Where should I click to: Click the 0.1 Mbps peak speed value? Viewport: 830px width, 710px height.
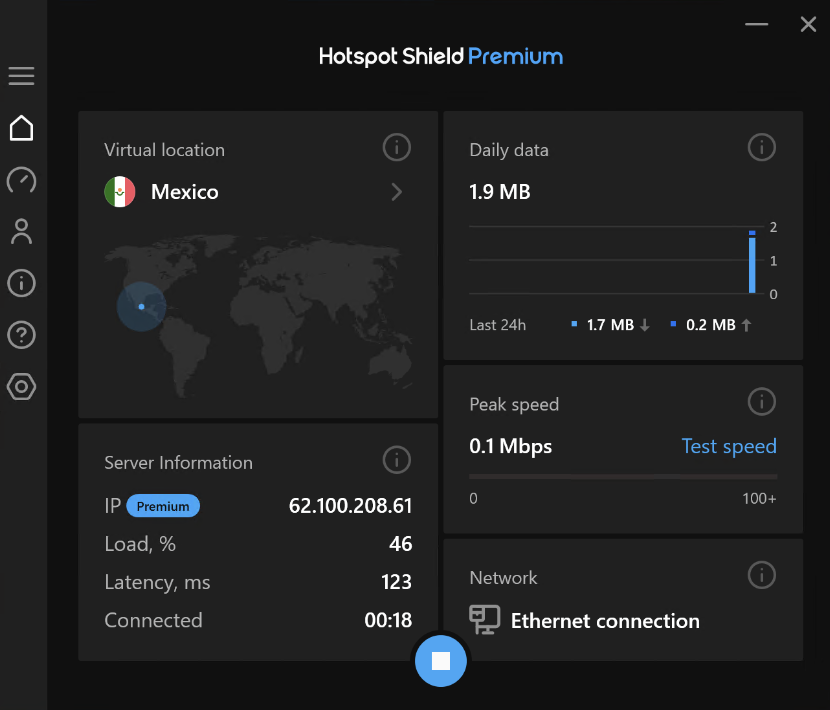coord(510,446)
